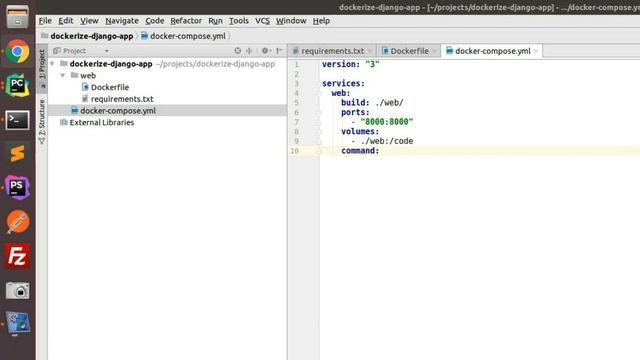This screenshot has width=640, height=360.
Task: Open the View menu
Action: coord(89,21)
